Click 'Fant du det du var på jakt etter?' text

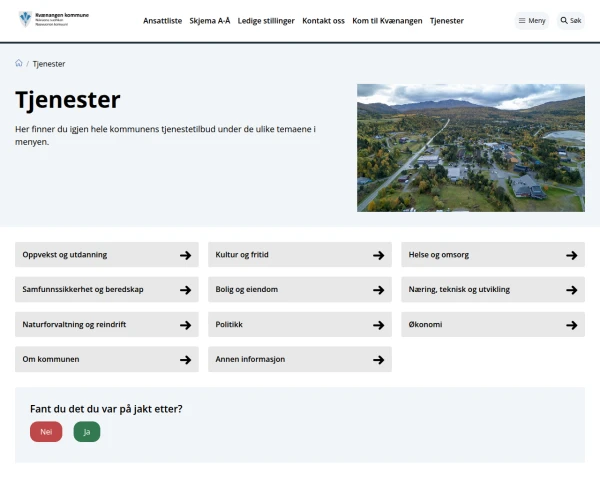click(x=106, y=409)
